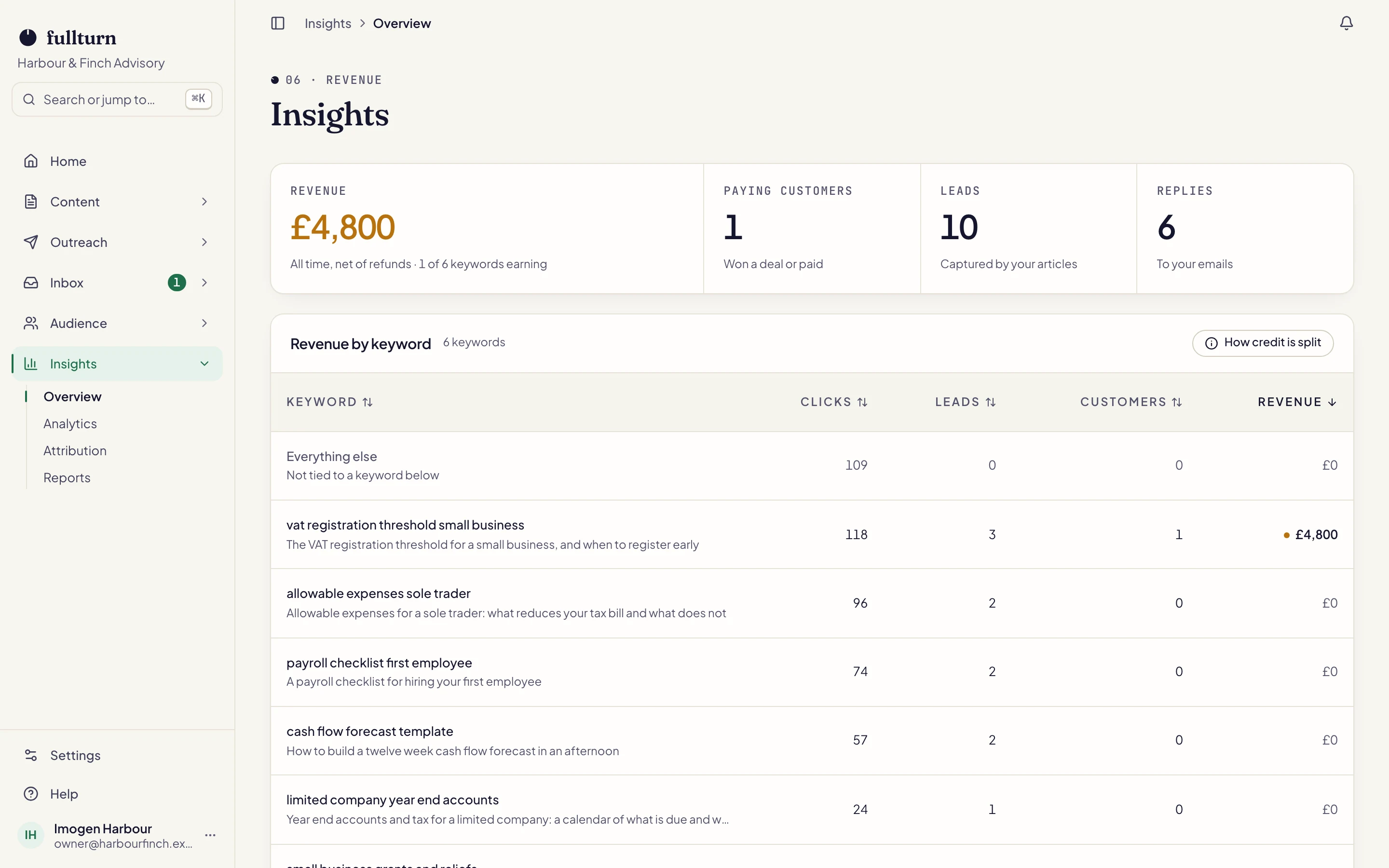Expand the Content menu chevron

(x=204, y=202)
